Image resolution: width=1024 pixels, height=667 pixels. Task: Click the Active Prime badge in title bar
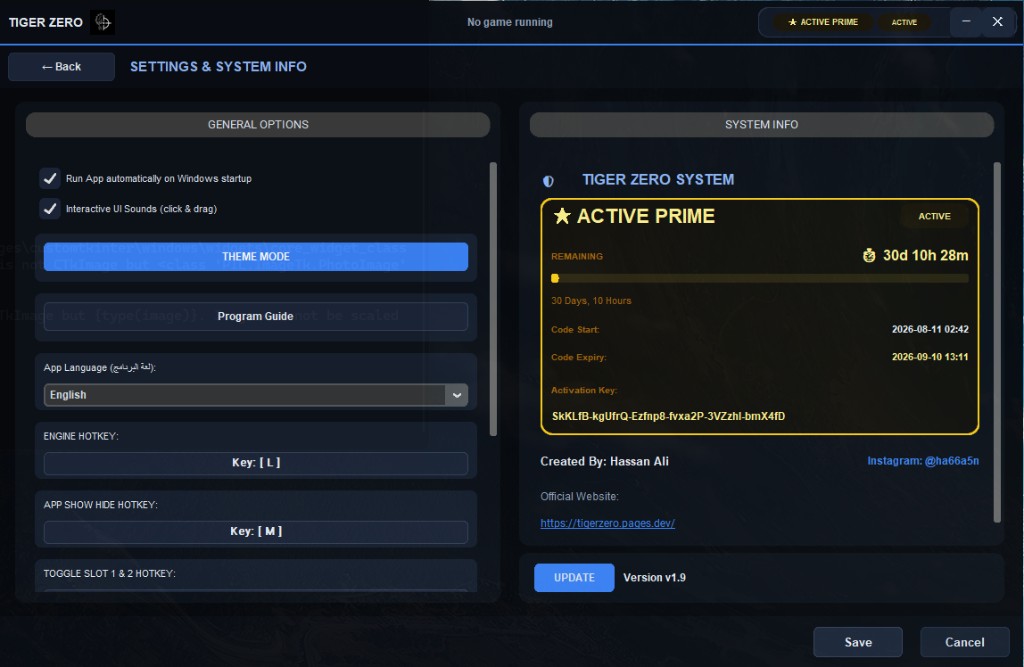tap(824, 22)
